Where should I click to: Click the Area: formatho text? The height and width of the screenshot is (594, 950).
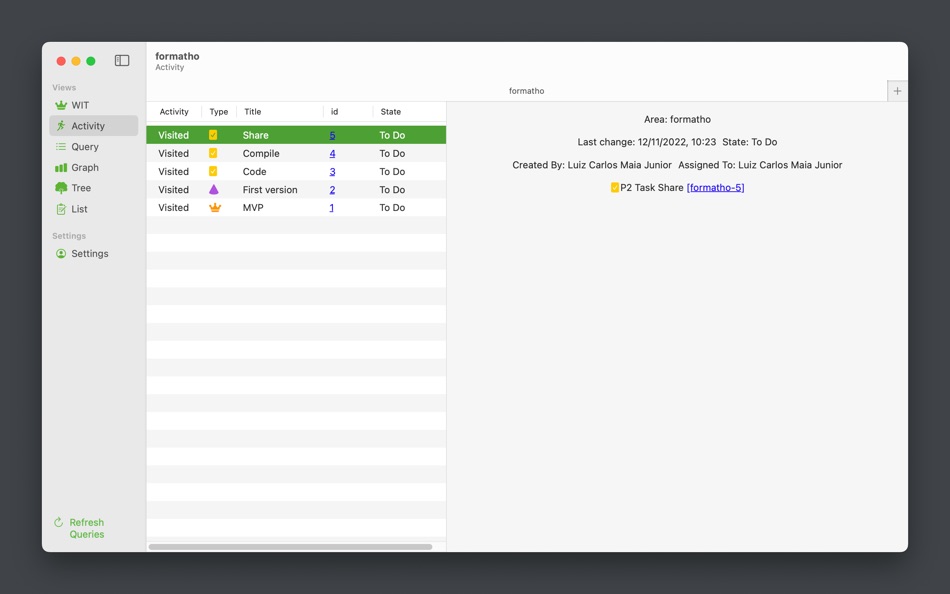(x=677, y=119)
